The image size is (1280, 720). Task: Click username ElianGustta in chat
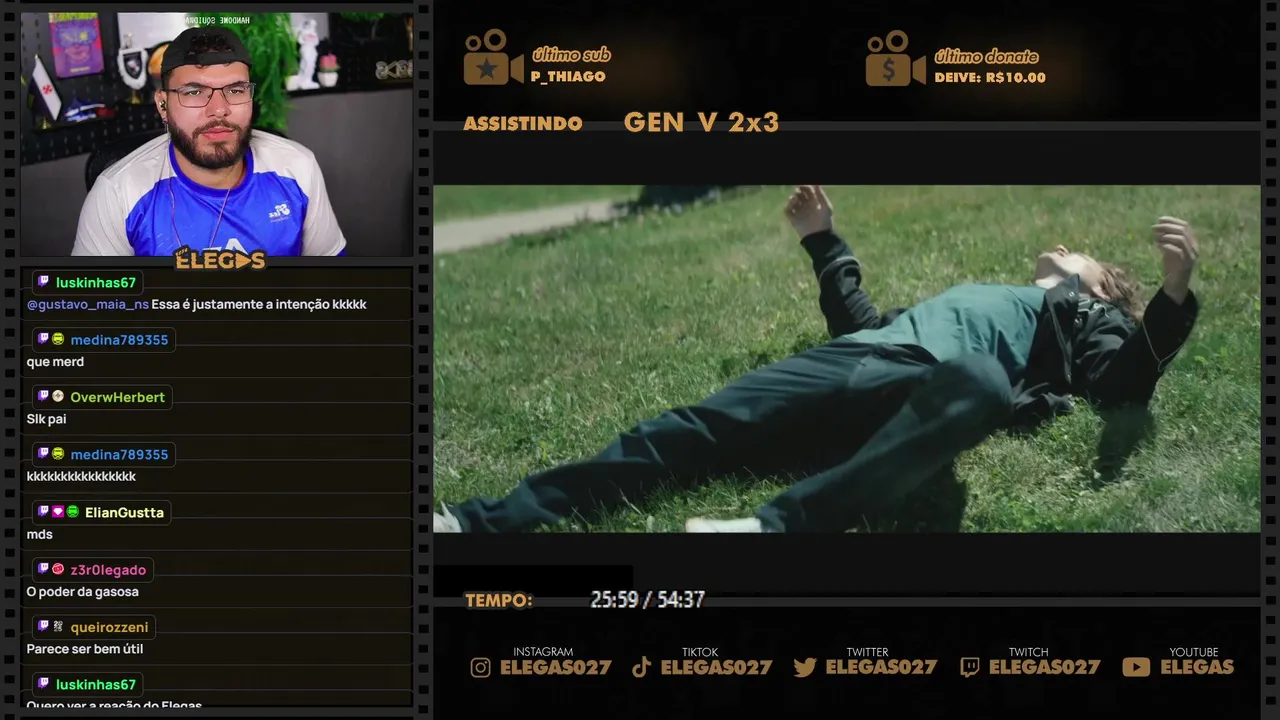point(124,512)
